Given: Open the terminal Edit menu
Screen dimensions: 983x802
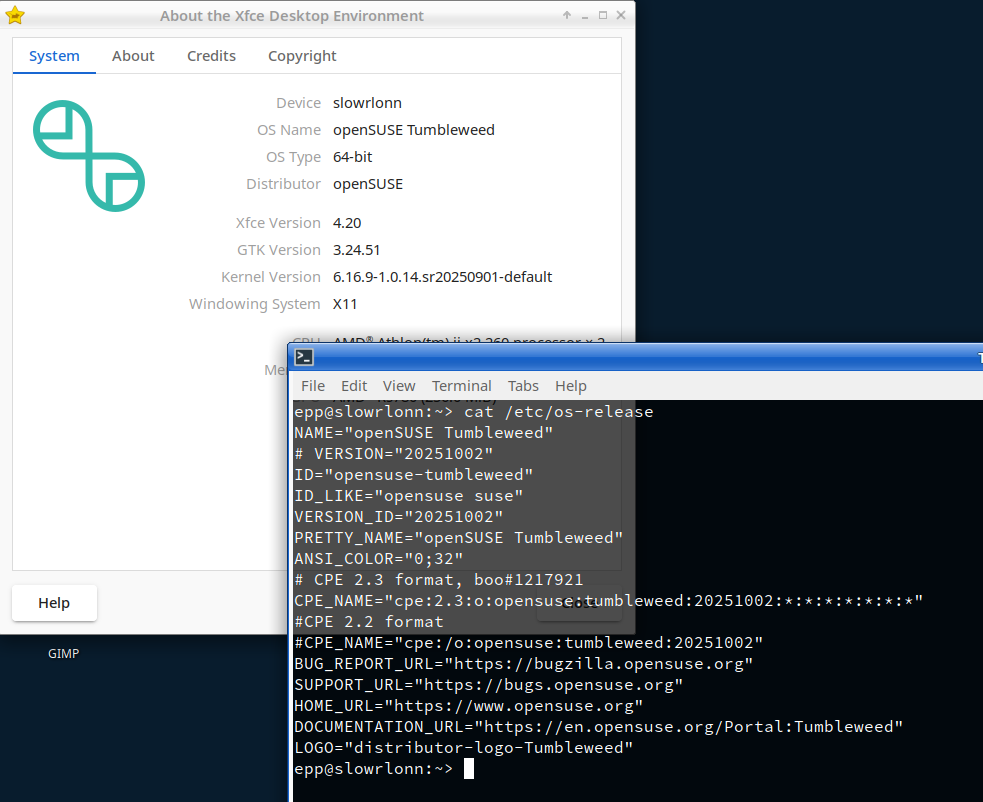Looking at the screenshot, I should (x=354, y=386).
